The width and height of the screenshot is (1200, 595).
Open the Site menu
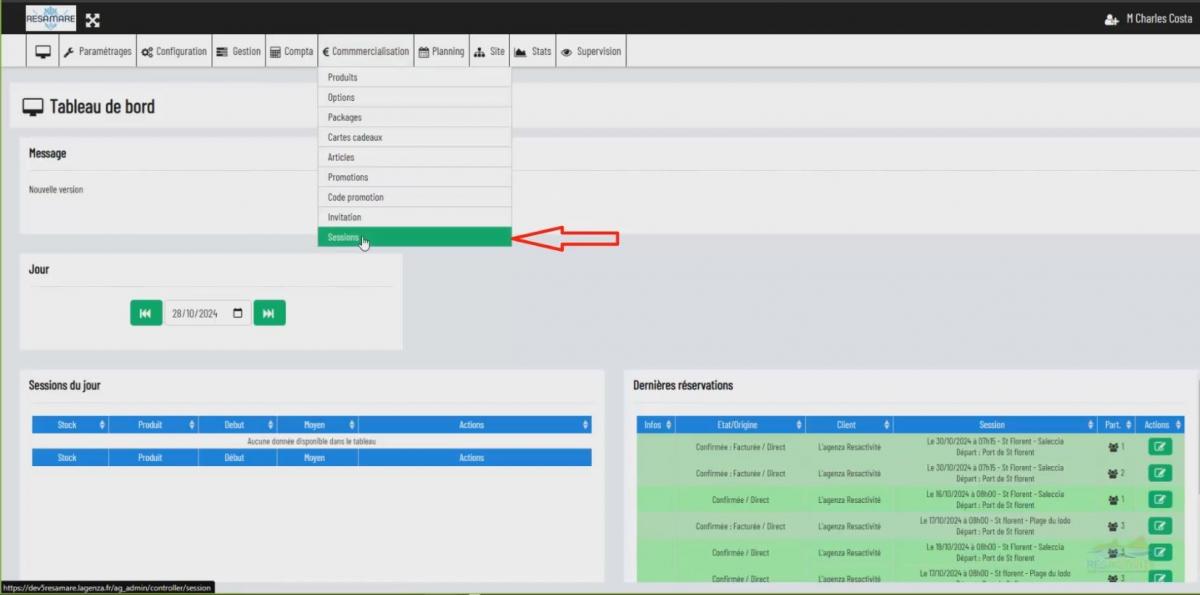[x=489, y=52]
